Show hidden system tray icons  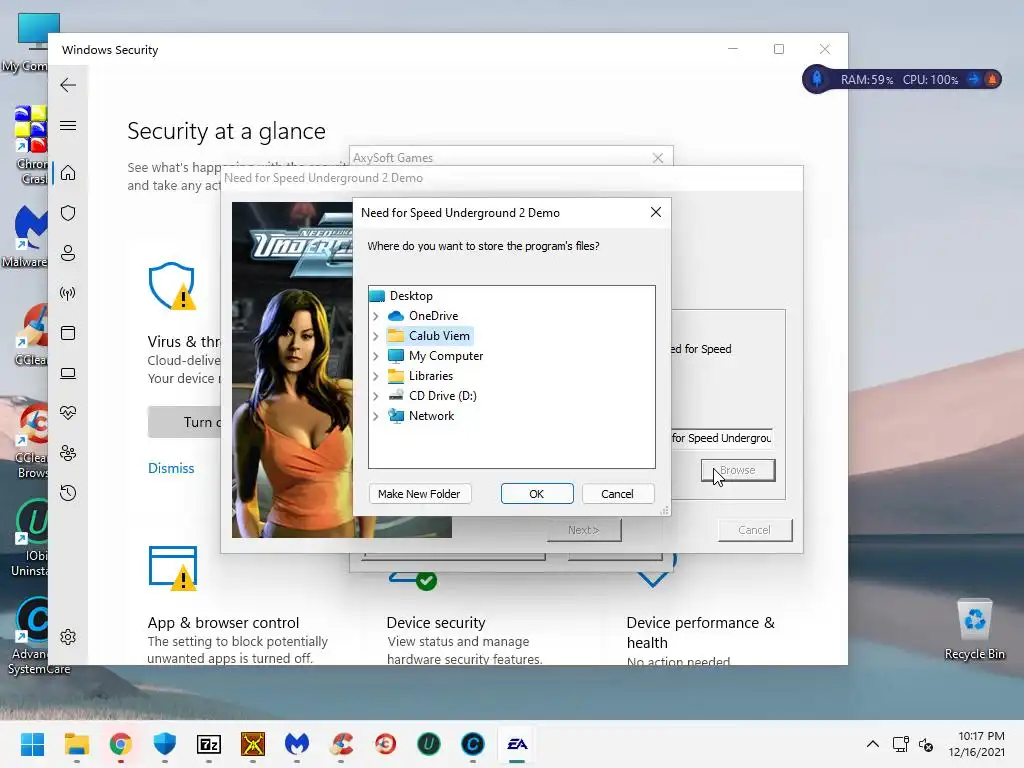[x=872, y=744]
